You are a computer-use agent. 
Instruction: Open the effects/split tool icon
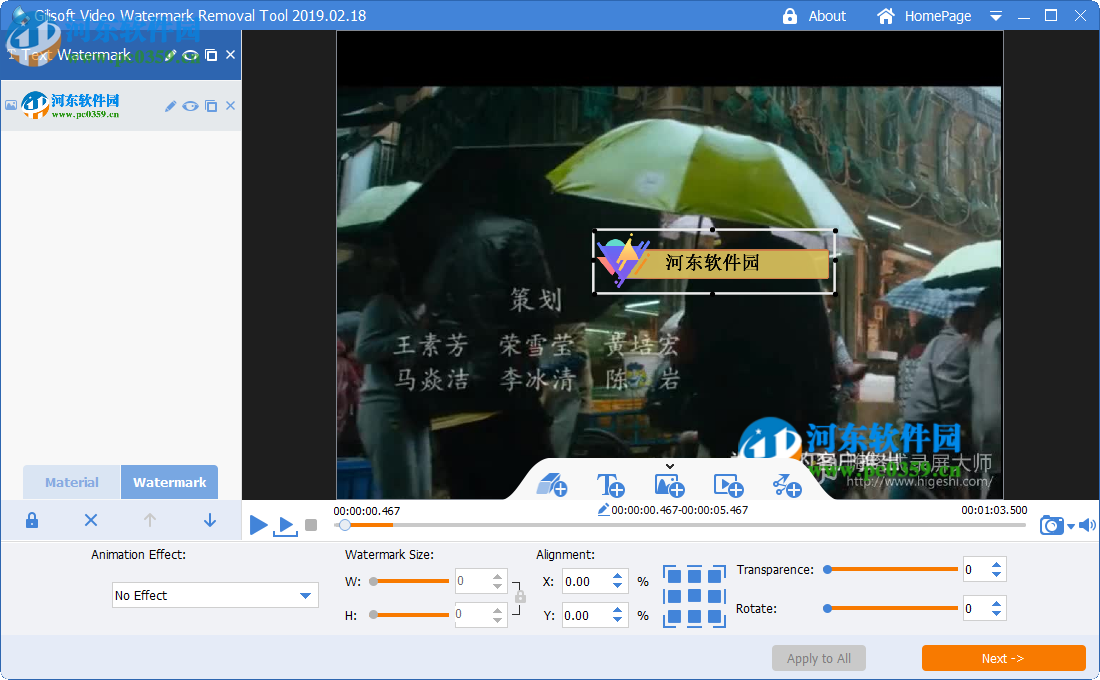point(786,485)
